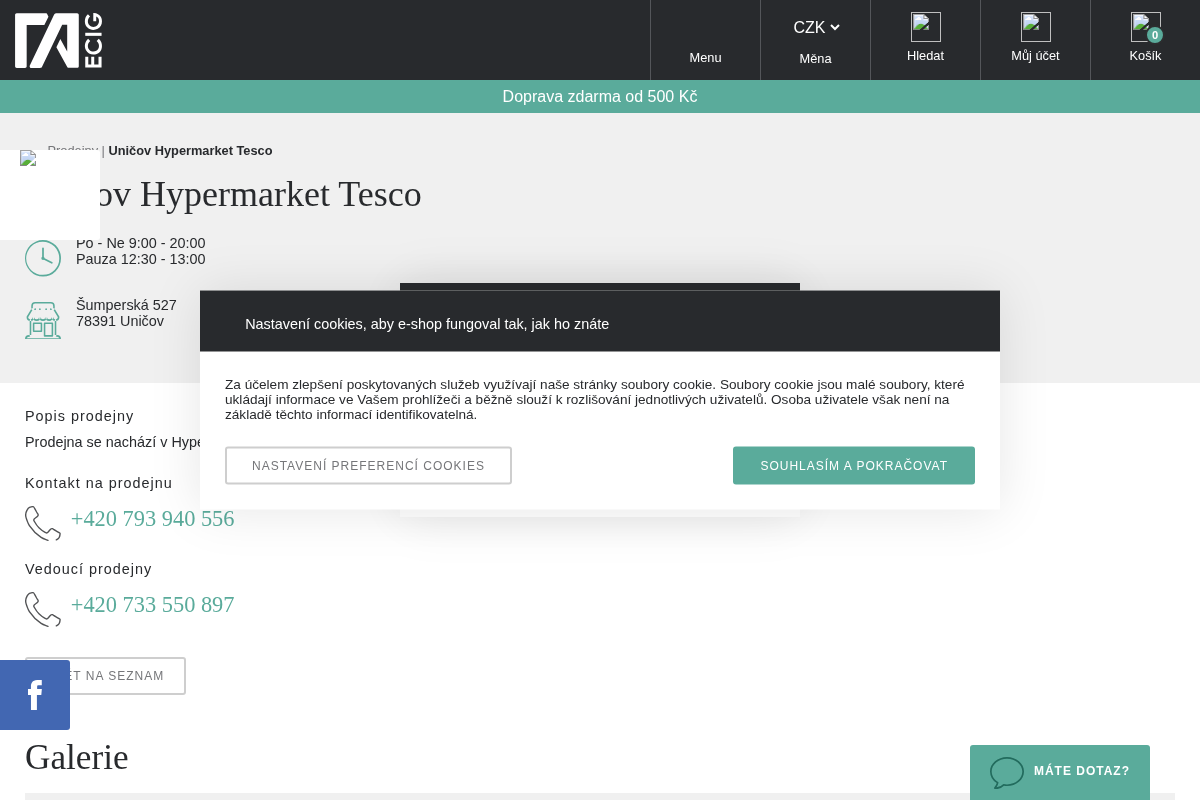Call manager number +420 733 550 897
This screenshot has width=1200, height=800.
[153, 605]
